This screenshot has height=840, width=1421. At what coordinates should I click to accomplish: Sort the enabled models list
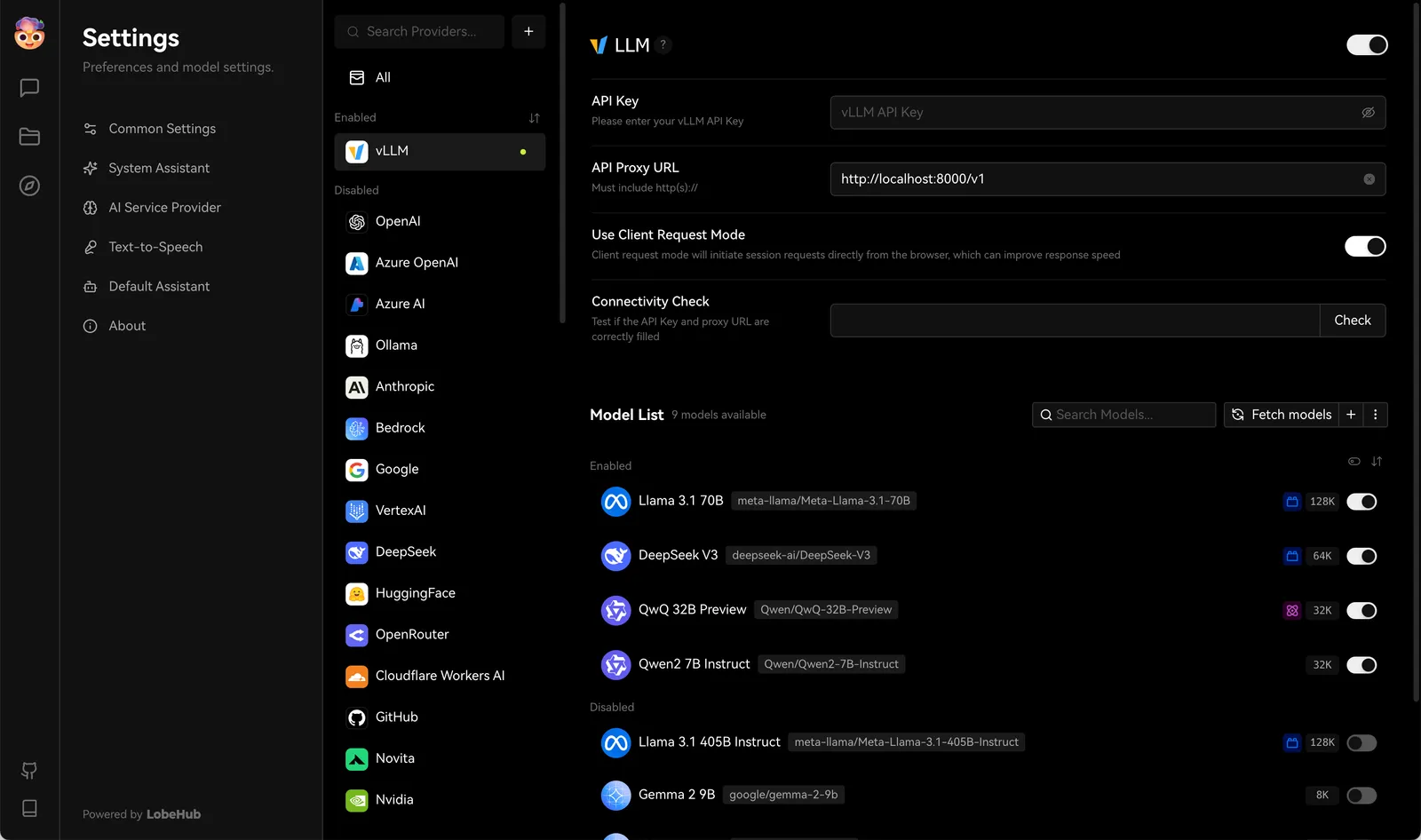pyautogui.click(x=1377, y=462)
